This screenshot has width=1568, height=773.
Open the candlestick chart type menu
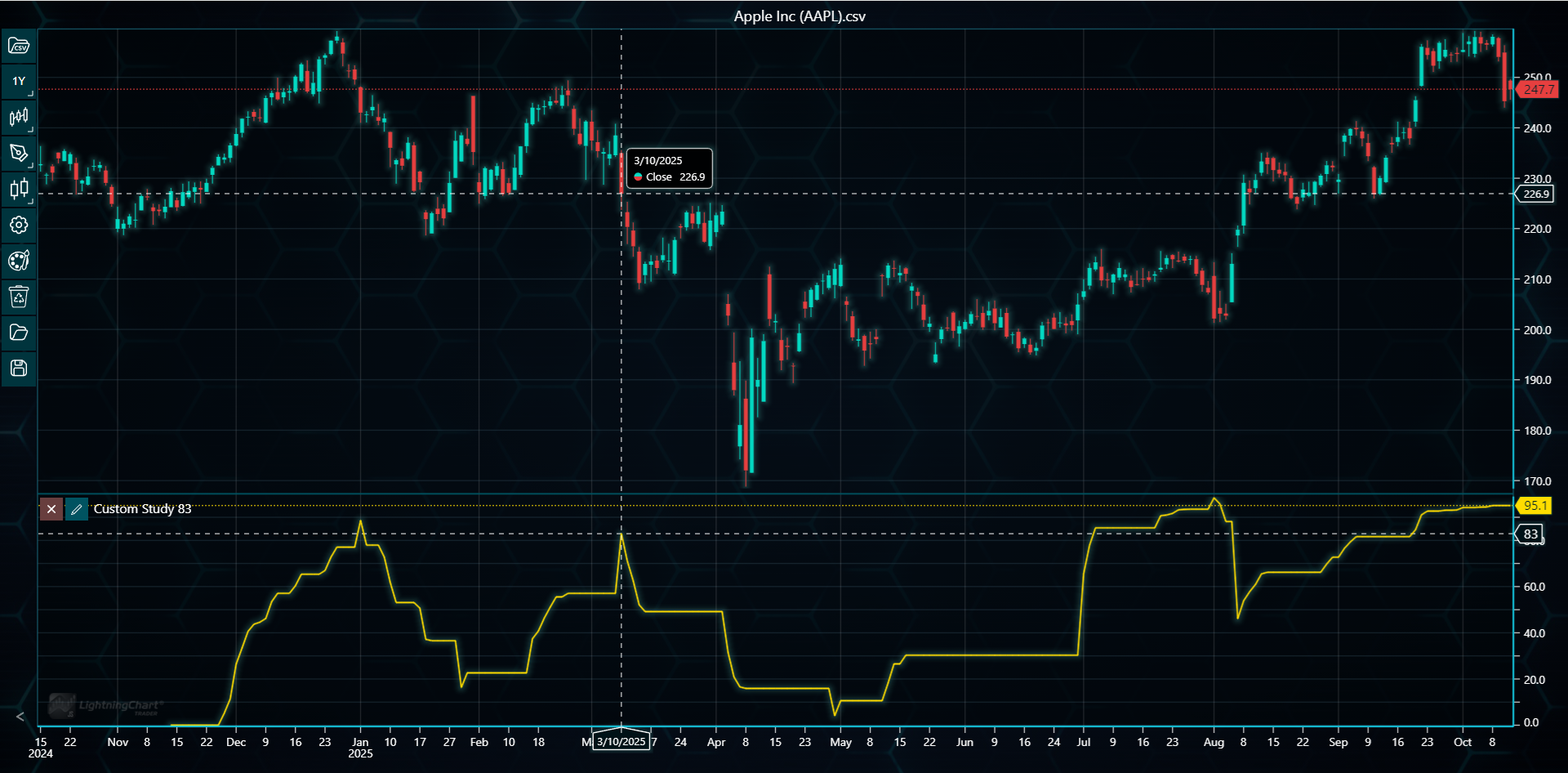[19, 118]
